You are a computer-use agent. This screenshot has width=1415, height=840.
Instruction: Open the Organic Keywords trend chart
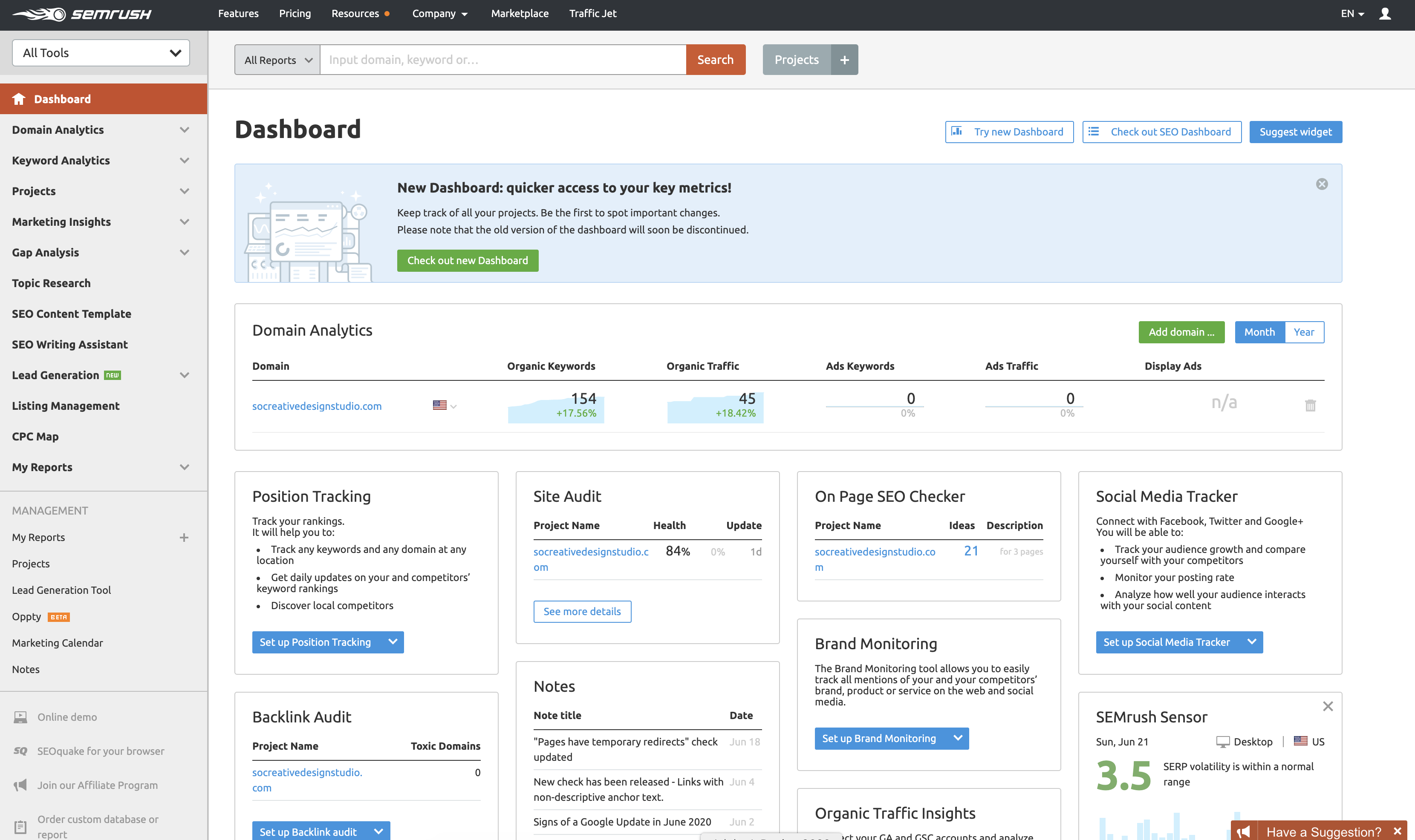click(x=555, y=407)
